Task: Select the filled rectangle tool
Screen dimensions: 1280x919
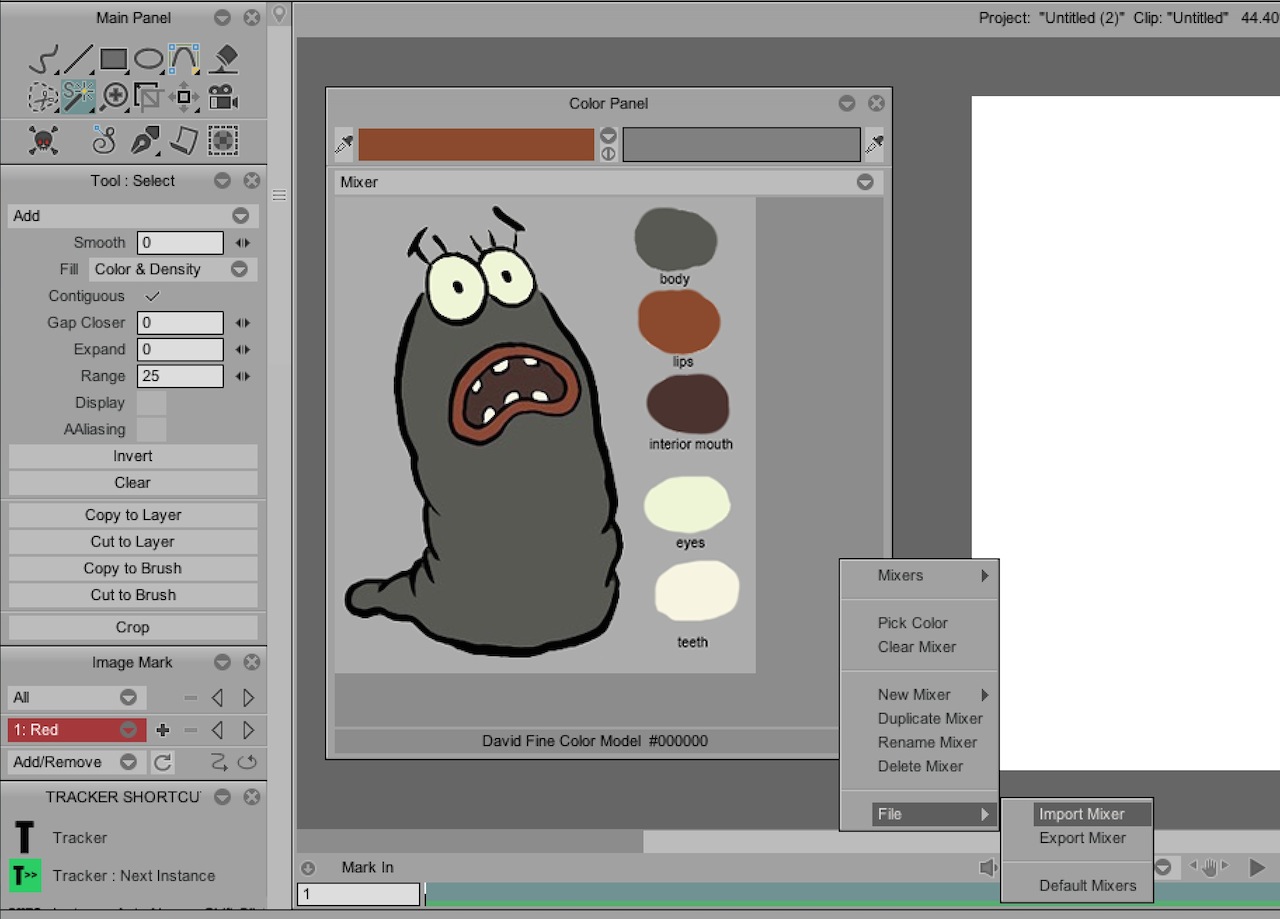Action: [113, 60]
